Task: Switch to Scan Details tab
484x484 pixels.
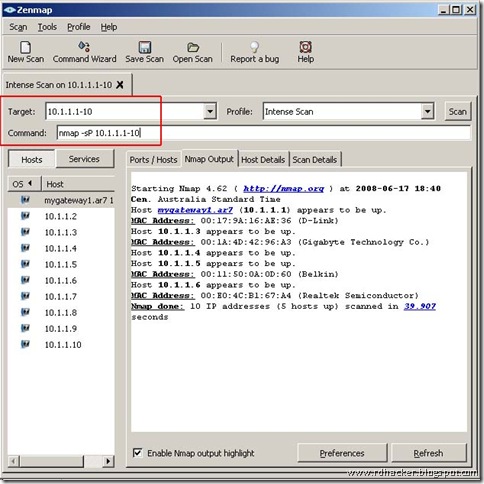Action: [315, 160]
